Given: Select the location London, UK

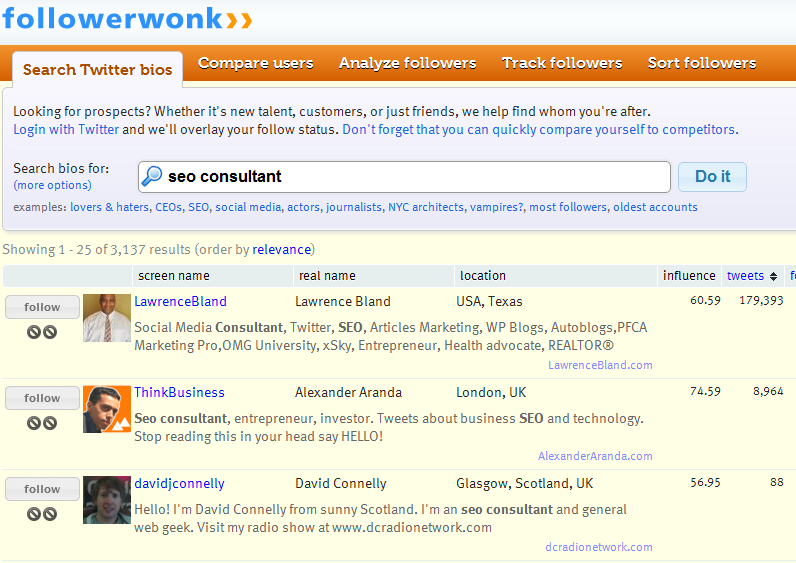Looking at the screenshot, I should click(x=491, y=392).
